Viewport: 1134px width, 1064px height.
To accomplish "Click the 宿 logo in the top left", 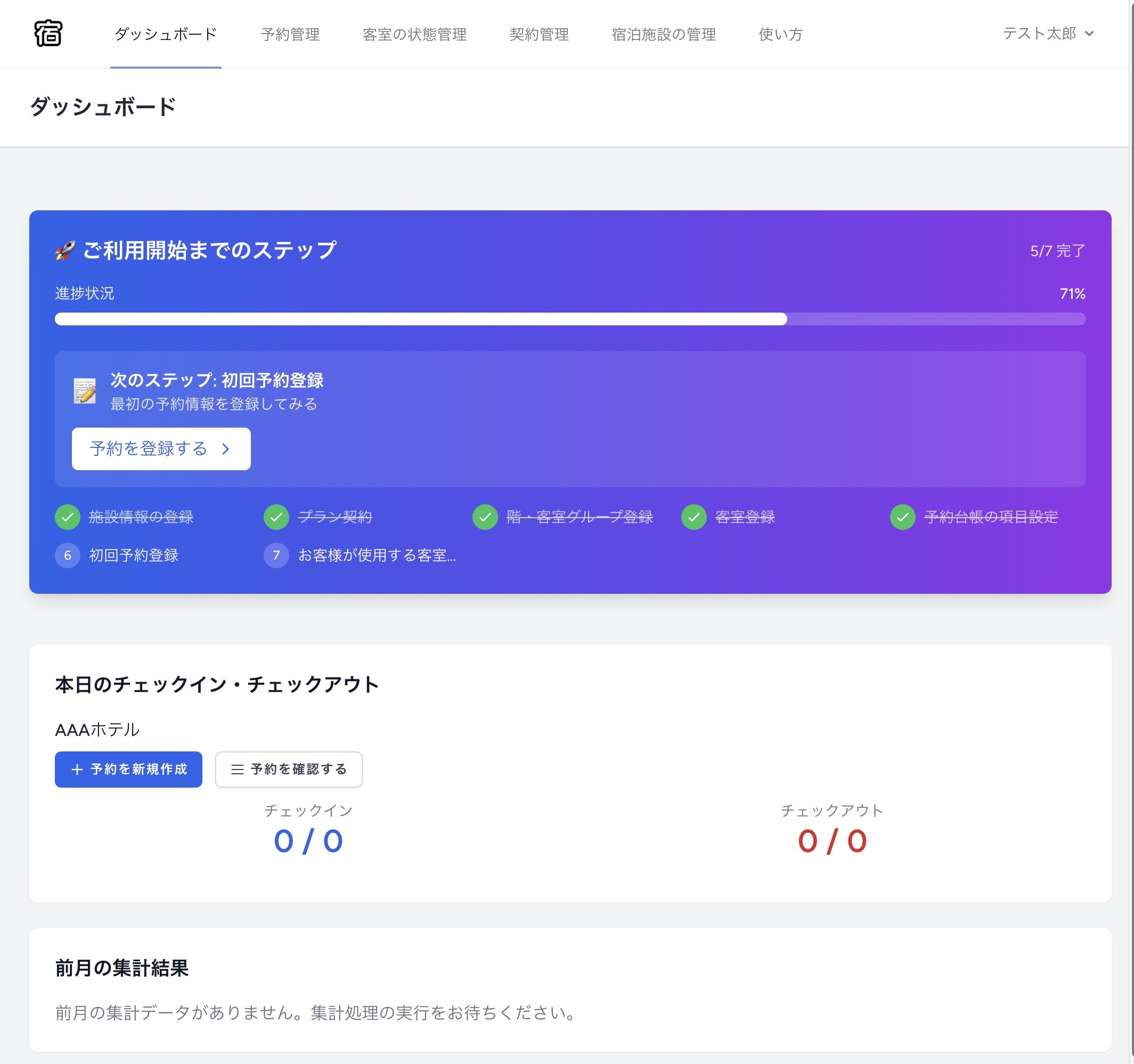I will 48,34.
